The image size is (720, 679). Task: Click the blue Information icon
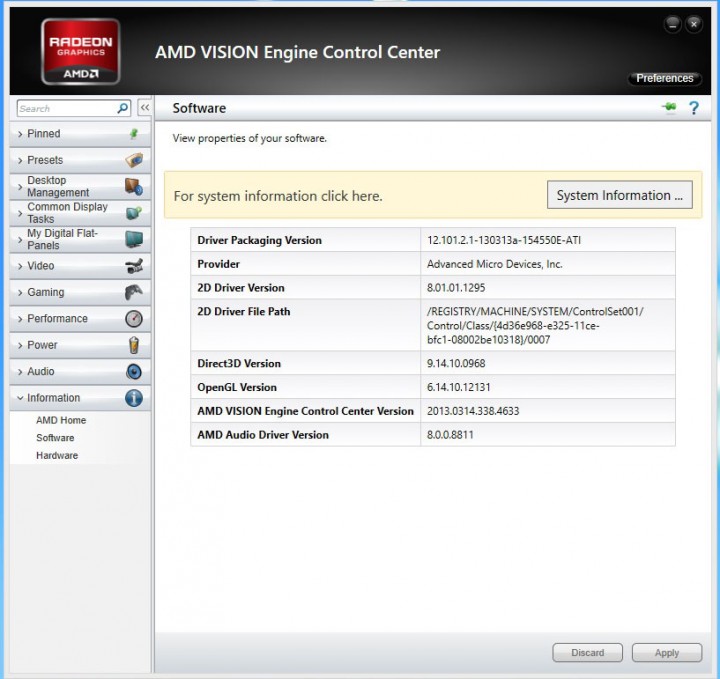[134, 398]
